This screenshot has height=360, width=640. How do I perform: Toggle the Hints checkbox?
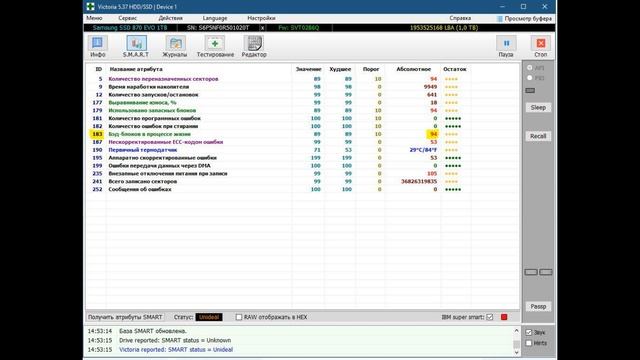tap(529, 343)
